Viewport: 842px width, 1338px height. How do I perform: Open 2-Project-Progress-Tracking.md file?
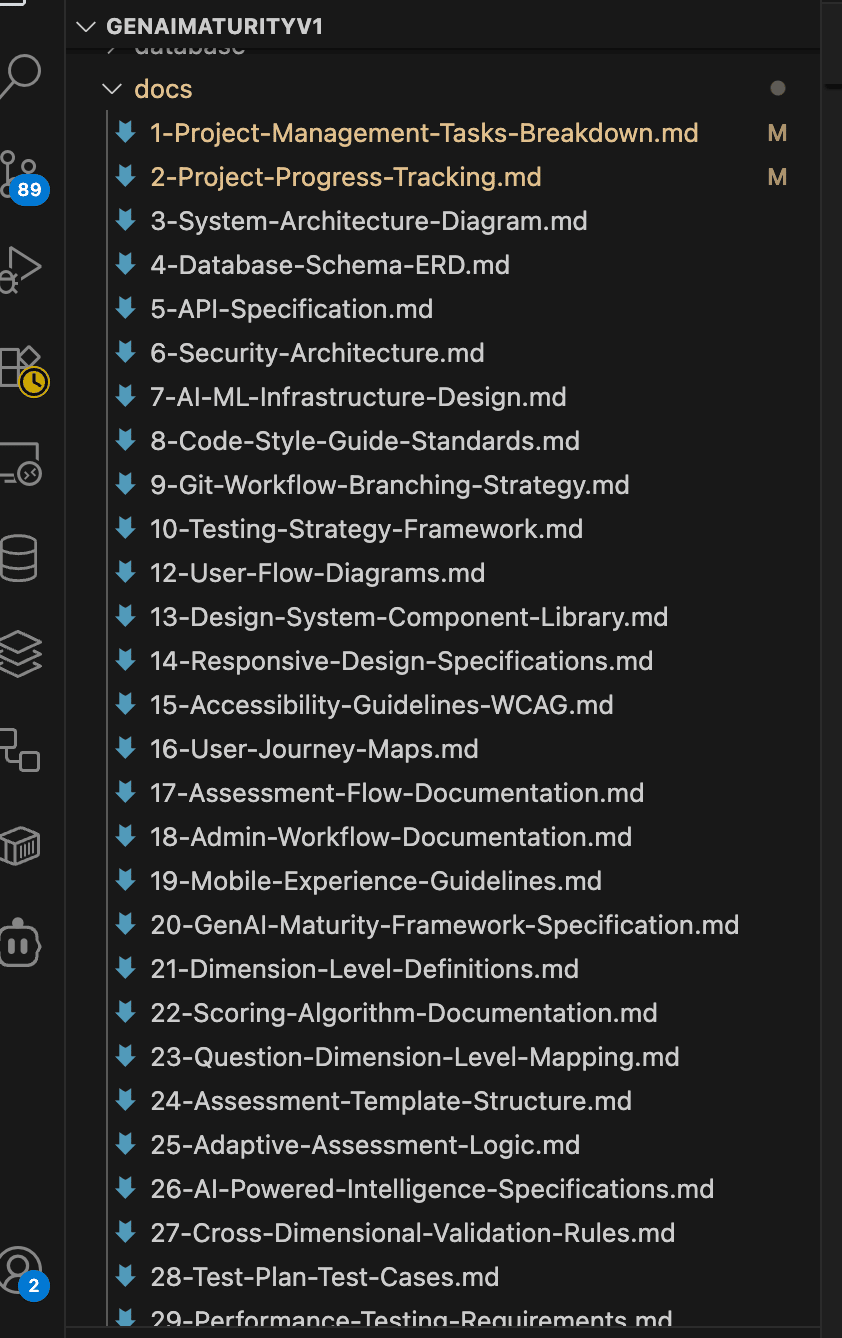345,177
